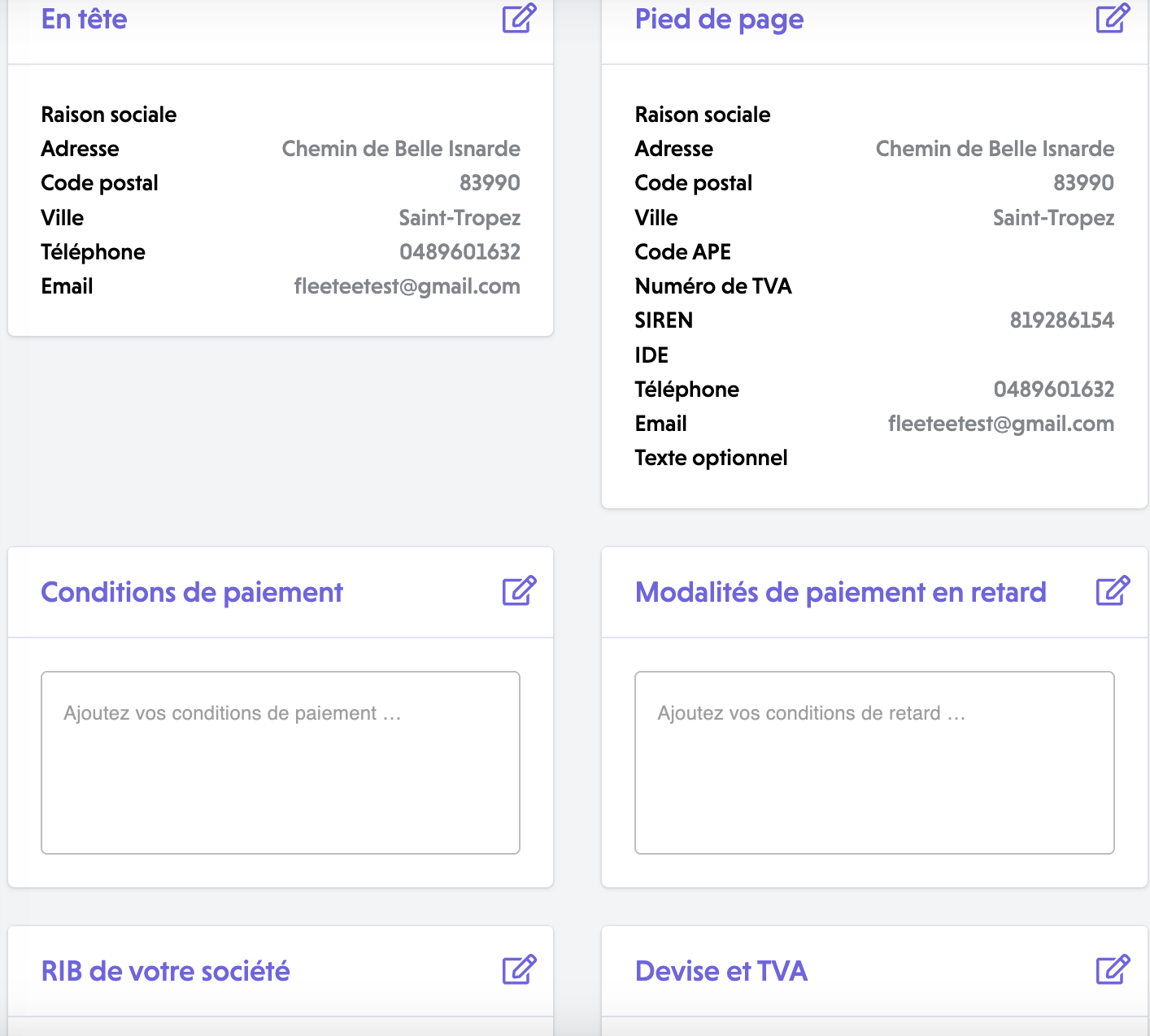
Task: Select the Conditions de paiement title
Action: (192, 592)
